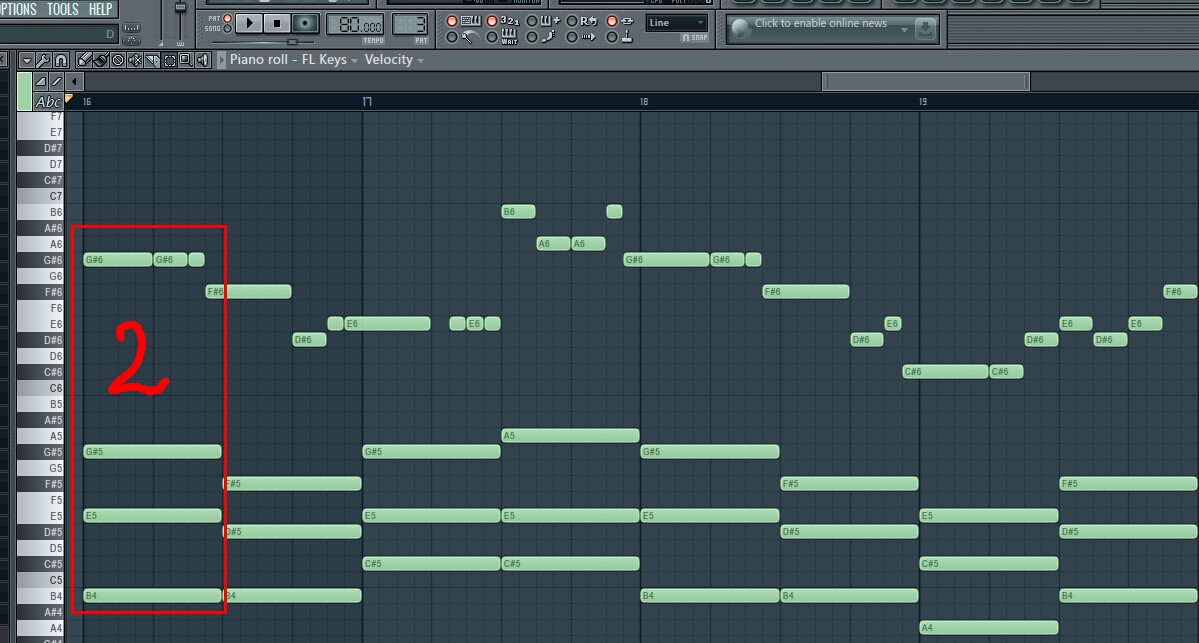Click to enable online news
Image resolution: width=1199 pixels, height=643 pixels.
(x=820, y=24)
